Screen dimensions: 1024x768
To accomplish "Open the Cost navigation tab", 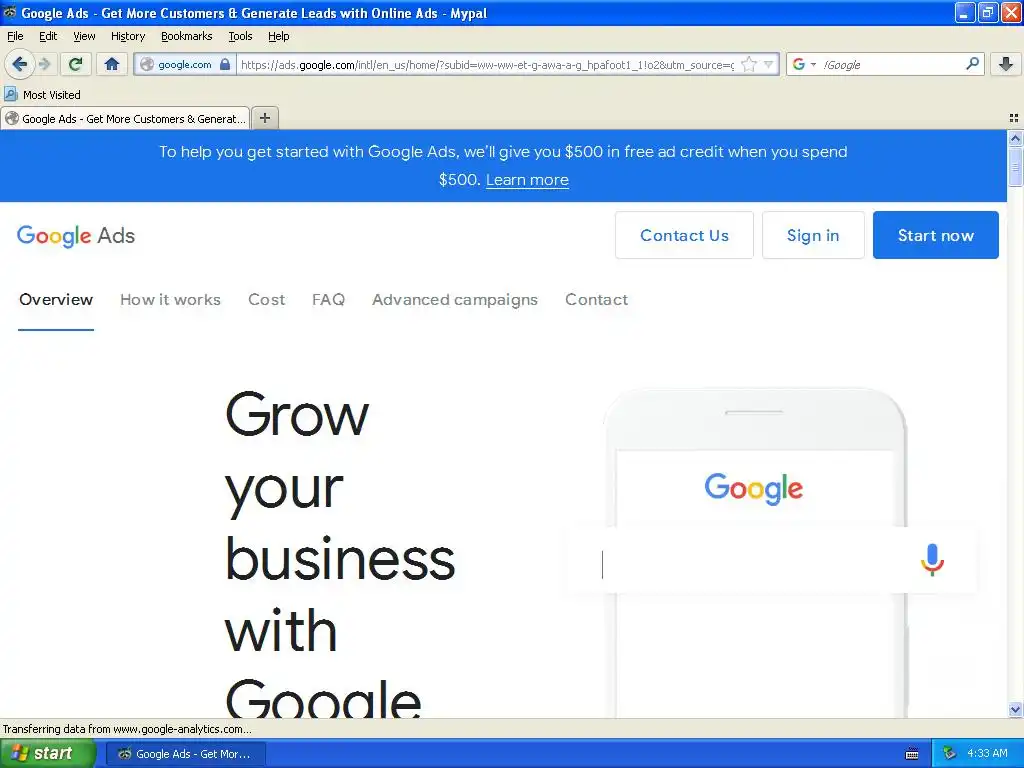I will 266,300.
